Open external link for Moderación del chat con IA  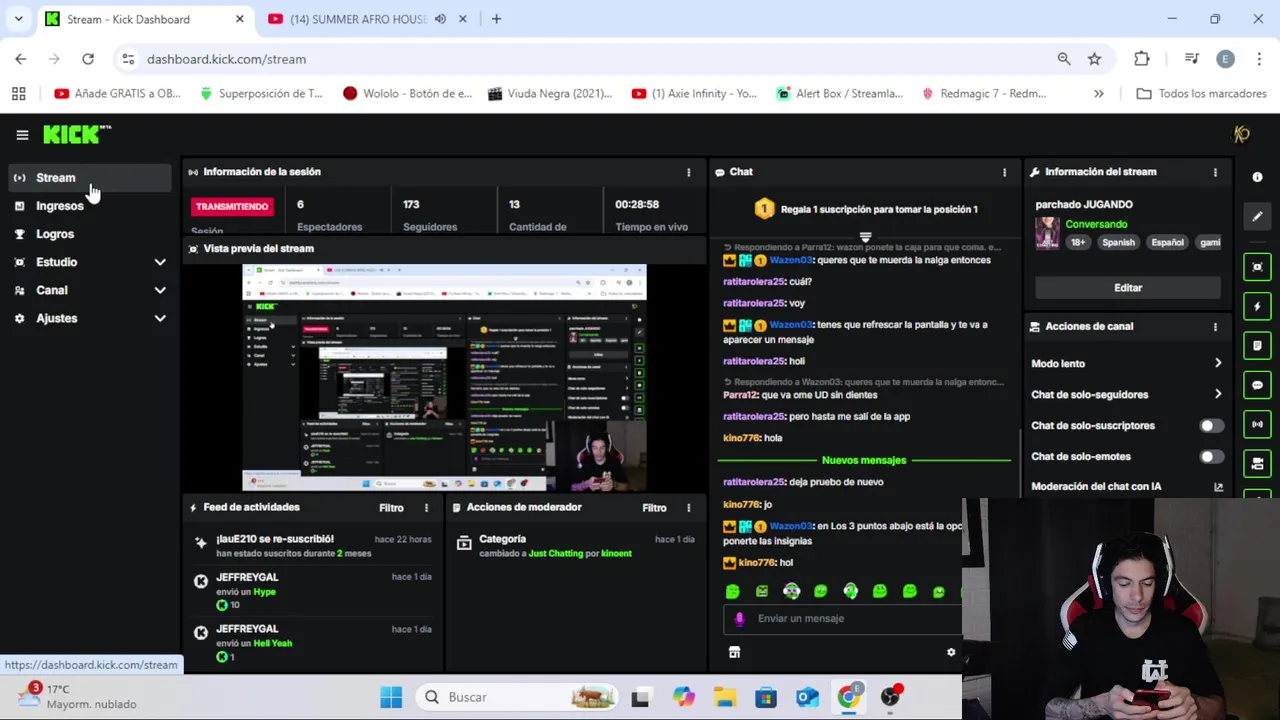1218,487
